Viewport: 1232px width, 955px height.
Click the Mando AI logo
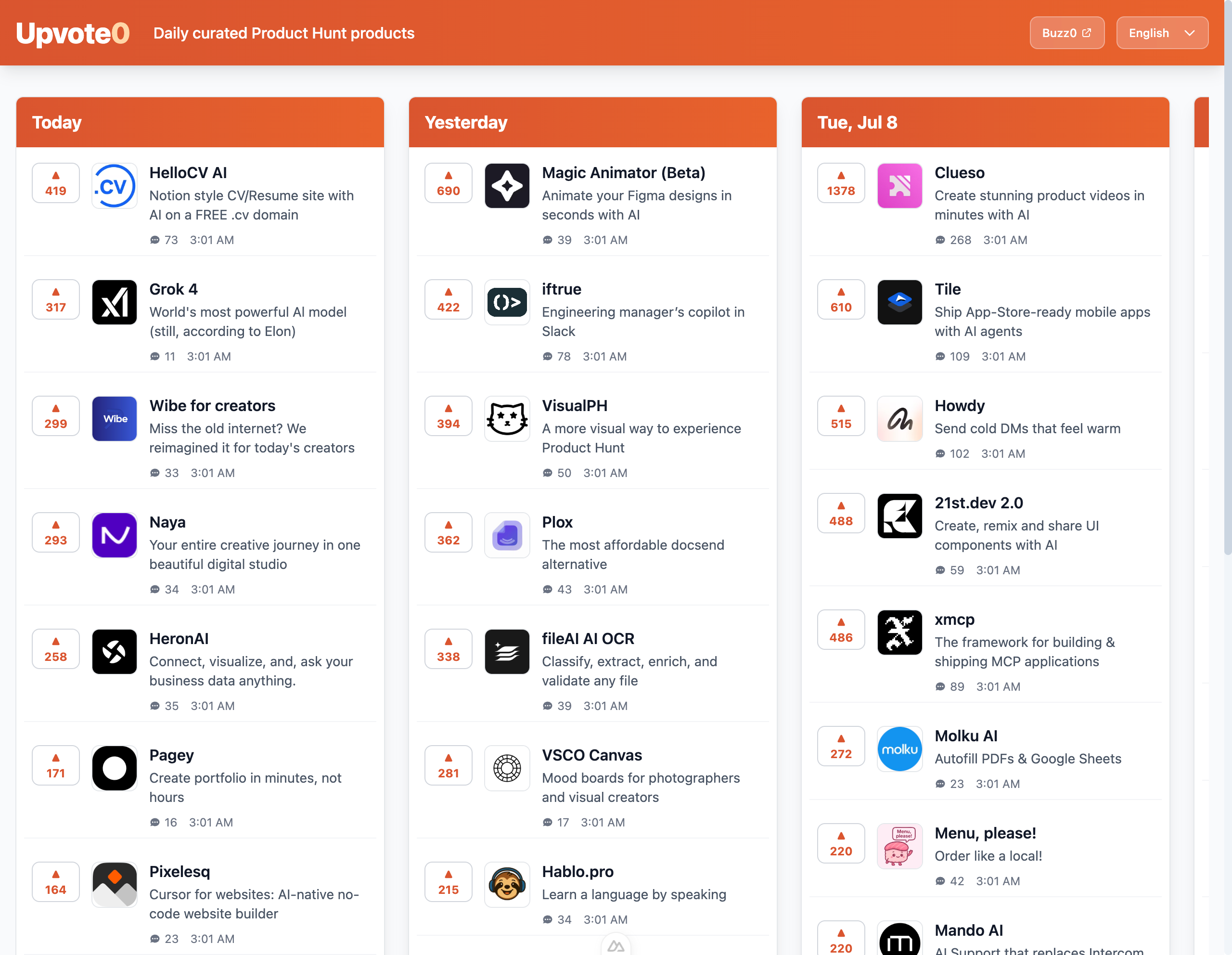coord(899,939)
